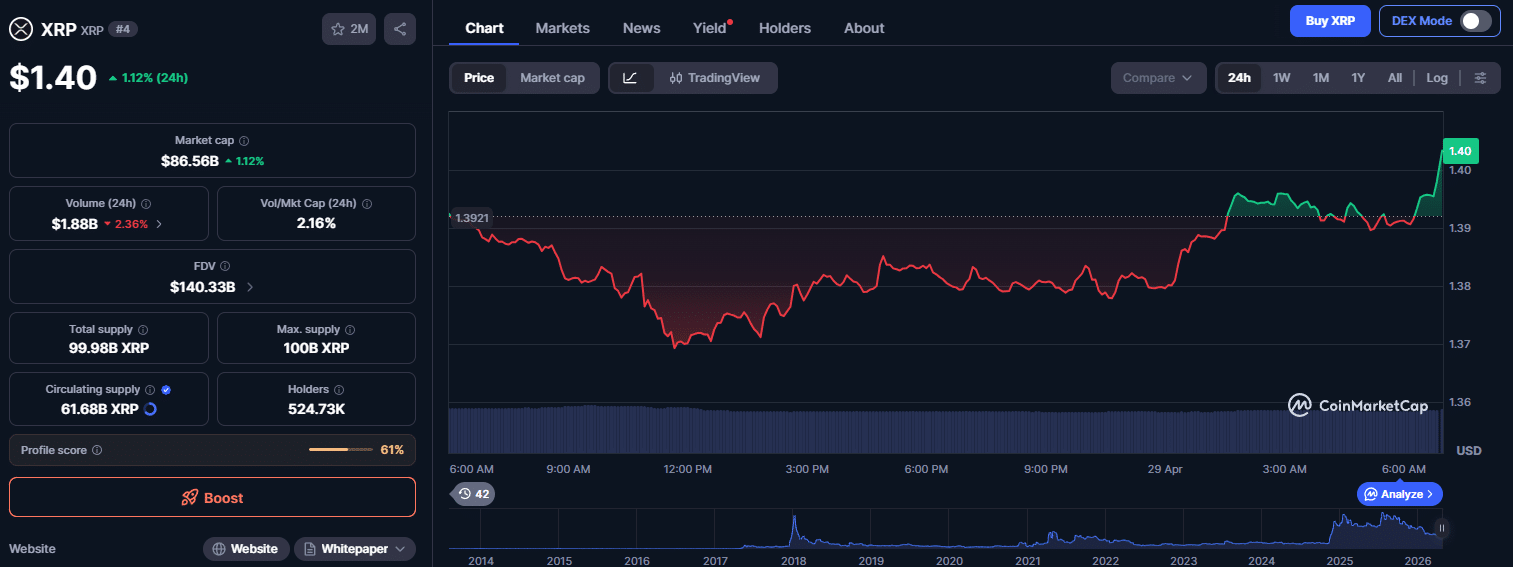Open Max. supply info icon
This screenshot has height=567, width=1513.
349,329
